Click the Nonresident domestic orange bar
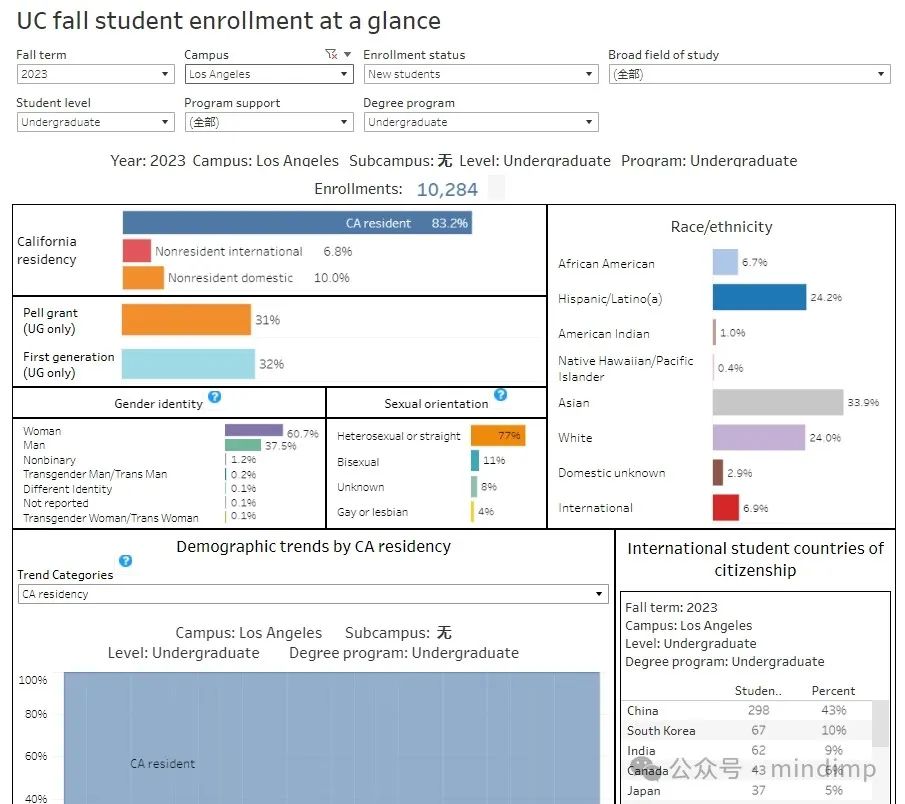Viewport: 905px width, 804px height. coord(143,278)
